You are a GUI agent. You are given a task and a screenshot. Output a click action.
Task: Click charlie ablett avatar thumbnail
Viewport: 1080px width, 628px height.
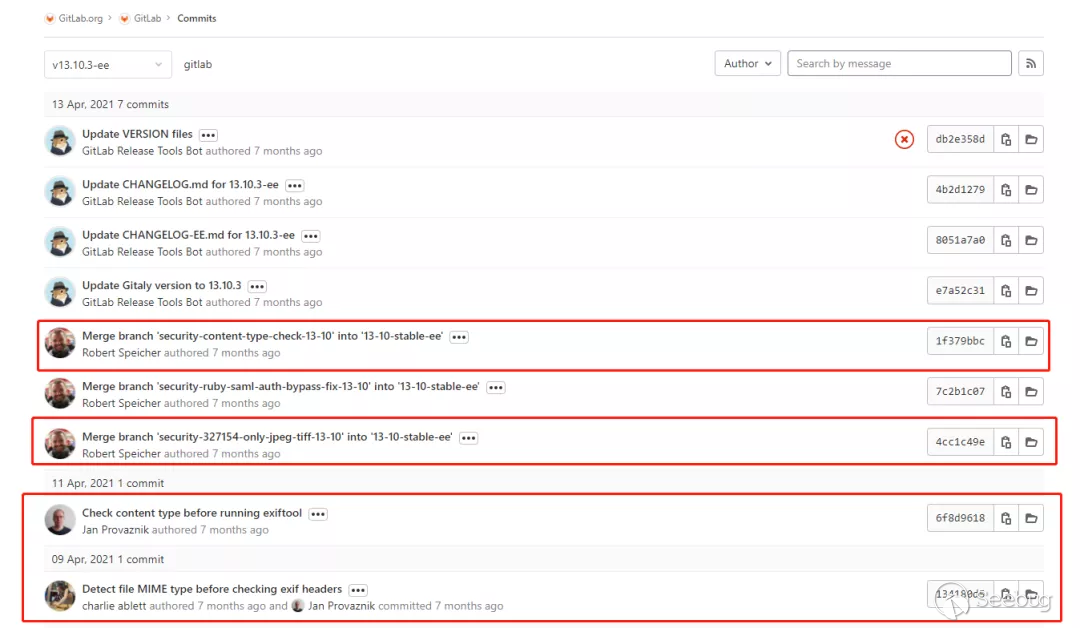[60, 596]
